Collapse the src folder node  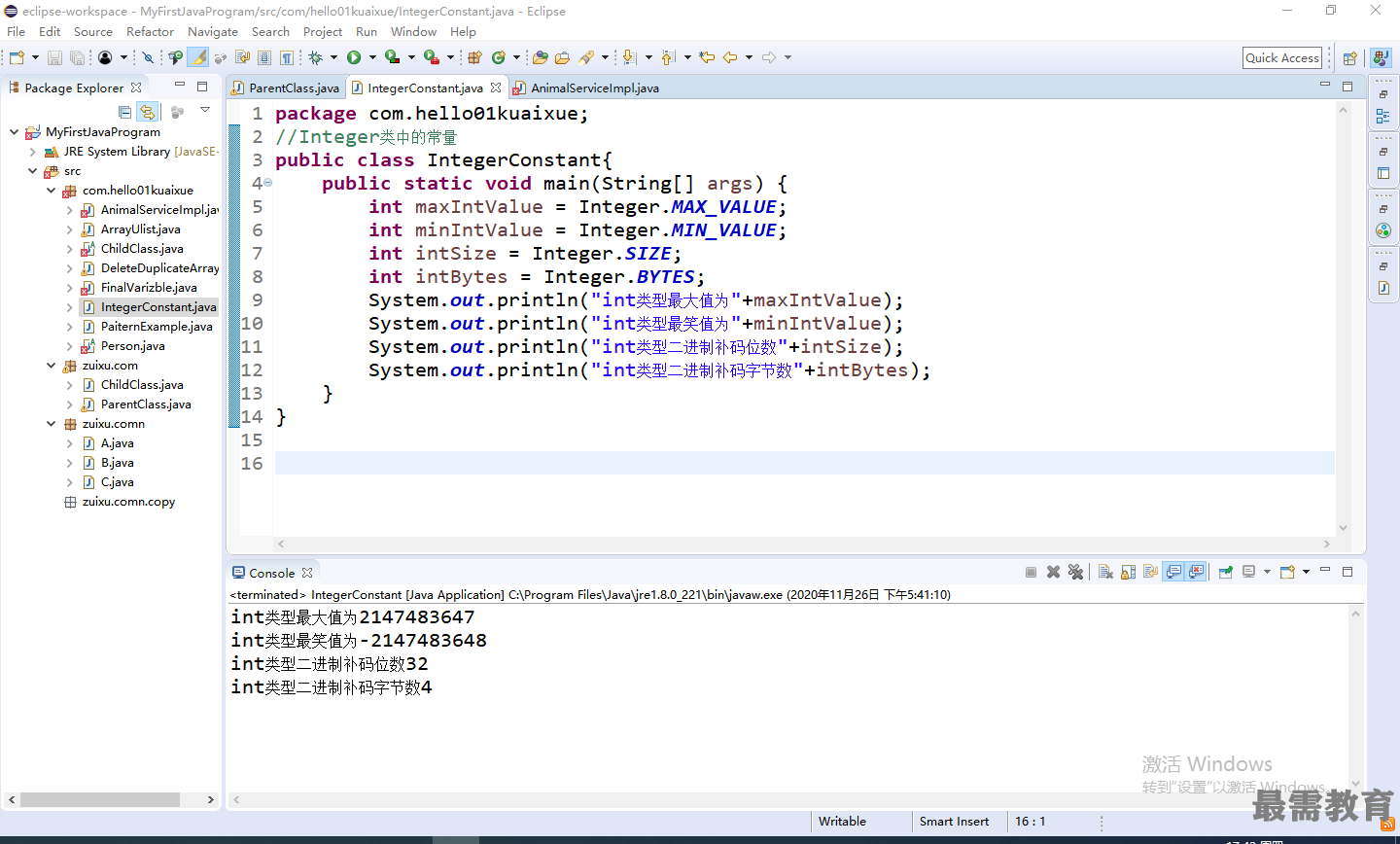(33, 171)
